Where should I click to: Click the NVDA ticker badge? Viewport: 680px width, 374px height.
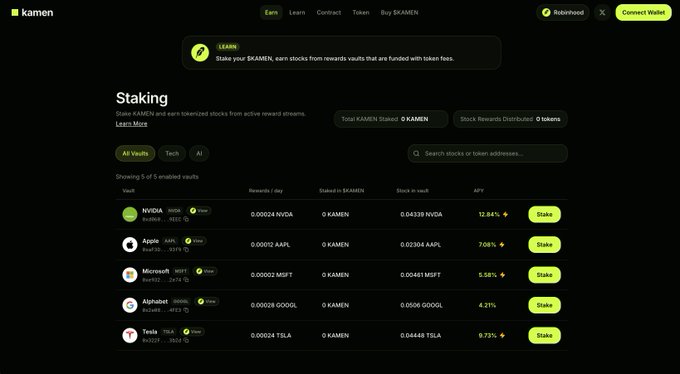click(174, 211)
